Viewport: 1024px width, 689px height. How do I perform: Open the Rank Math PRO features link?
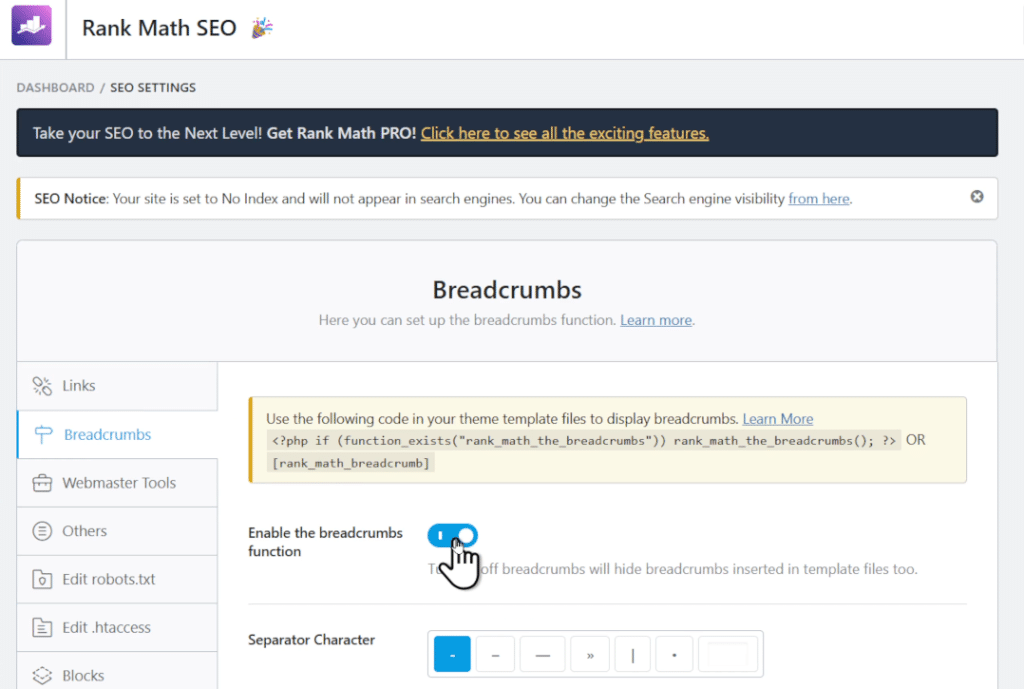565,132
